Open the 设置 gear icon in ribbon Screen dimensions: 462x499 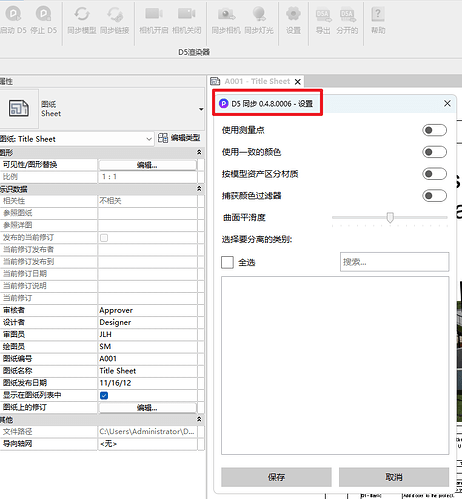(293, 14)
